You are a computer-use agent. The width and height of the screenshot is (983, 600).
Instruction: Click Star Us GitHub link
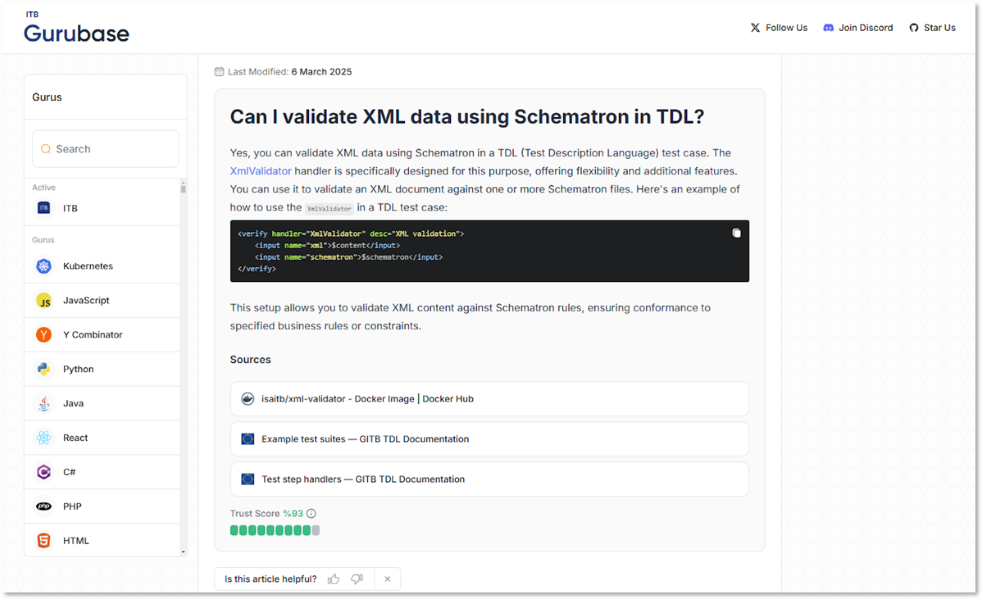tap(932, 28)
